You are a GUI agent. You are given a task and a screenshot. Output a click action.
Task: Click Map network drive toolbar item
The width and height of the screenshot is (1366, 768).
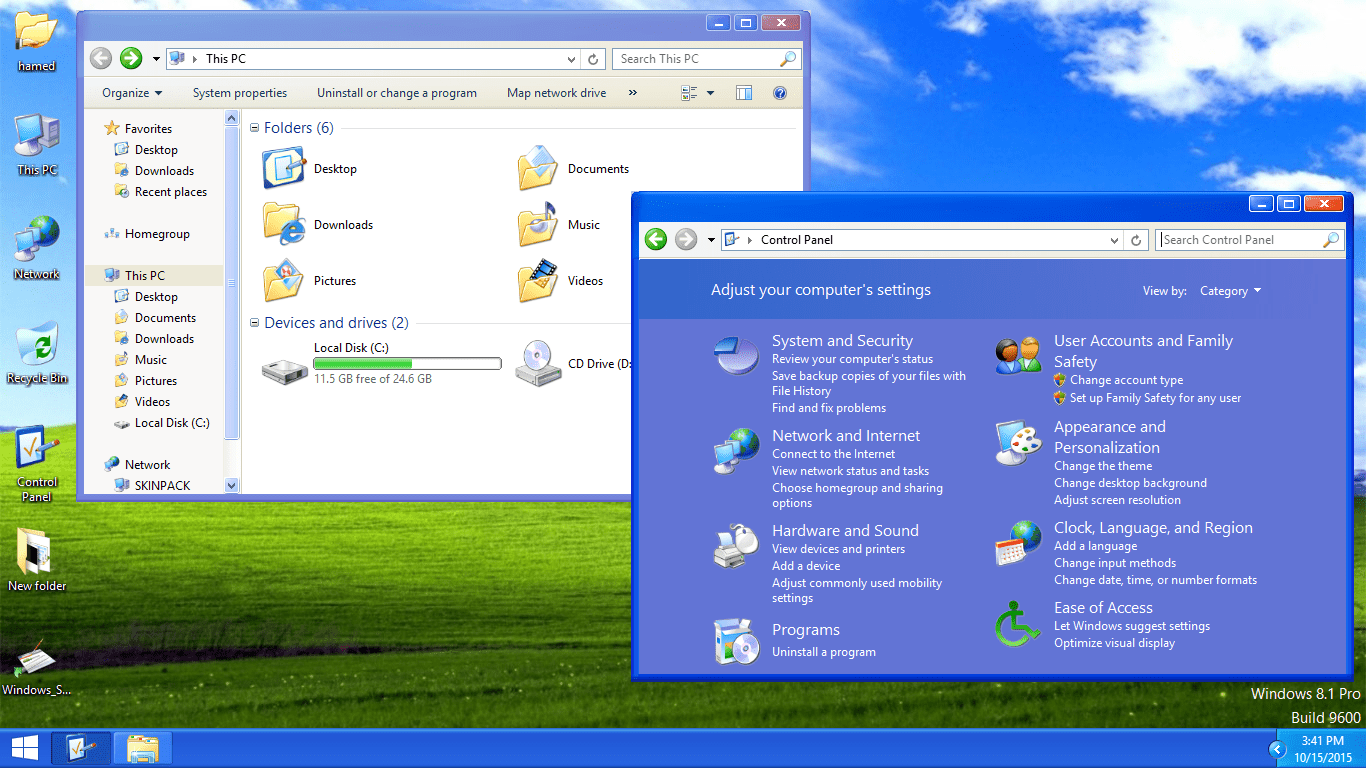556,93
